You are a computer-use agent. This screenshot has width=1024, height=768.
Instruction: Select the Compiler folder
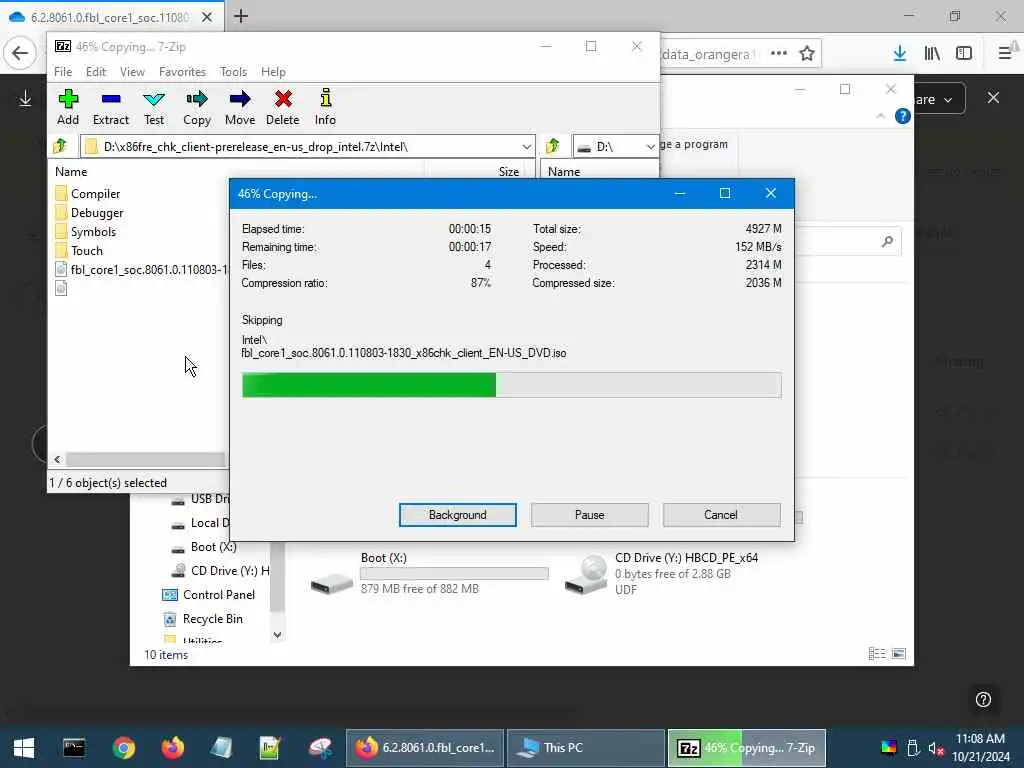click(x=88, y=193)
